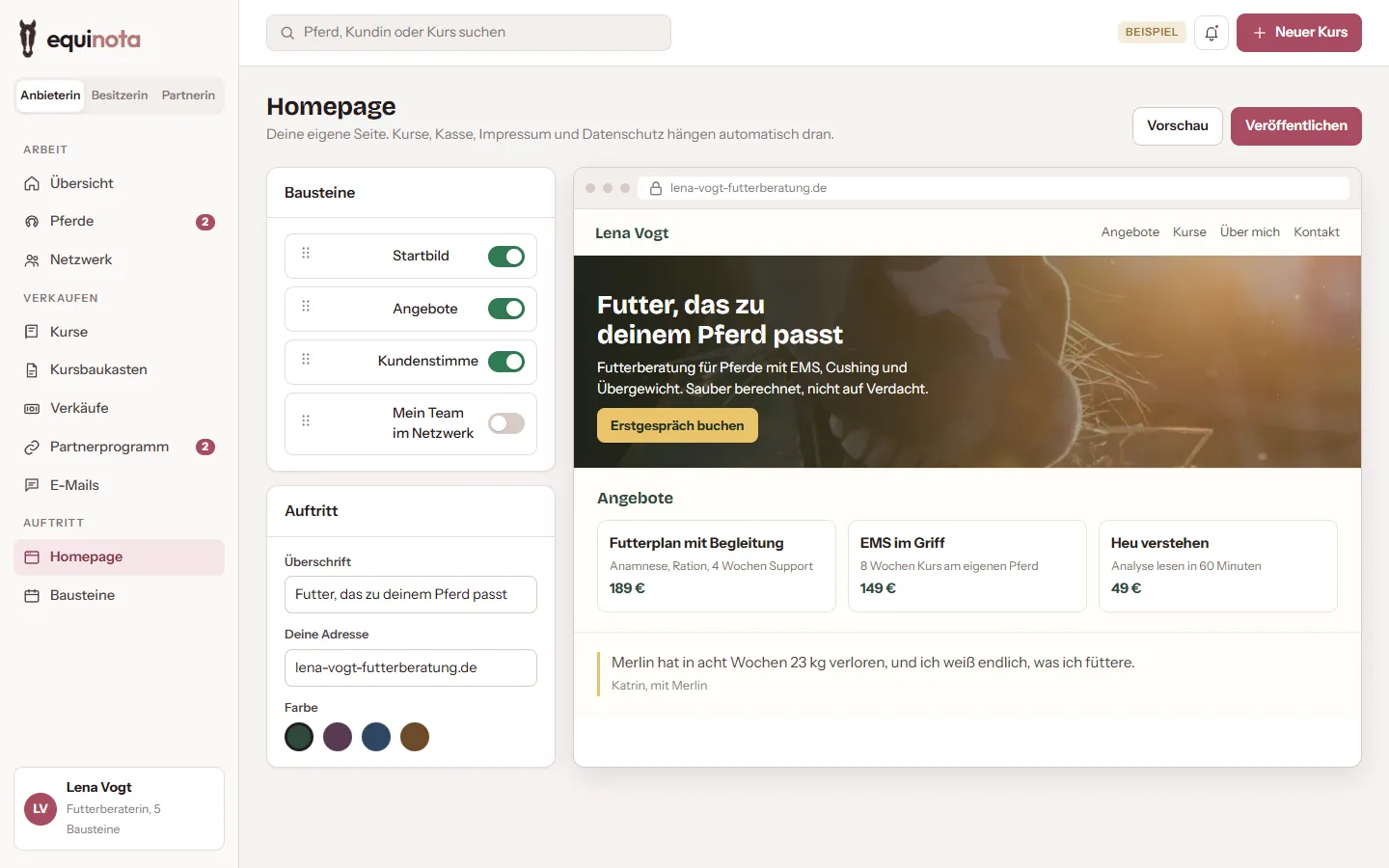
Task: Enable Mein Team im Netzwerk toggle
Action: pyautogui.click(x=506, y=423)
